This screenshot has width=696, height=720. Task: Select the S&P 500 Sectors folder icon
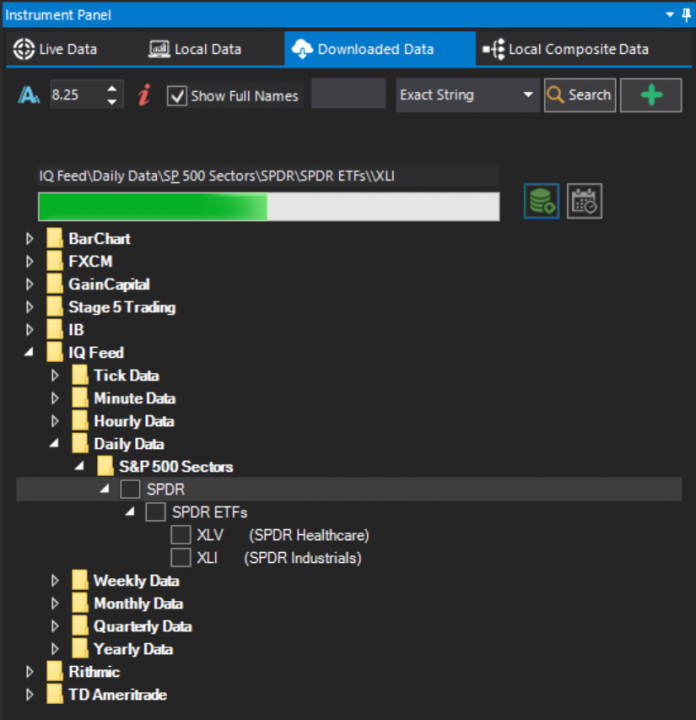105,466
